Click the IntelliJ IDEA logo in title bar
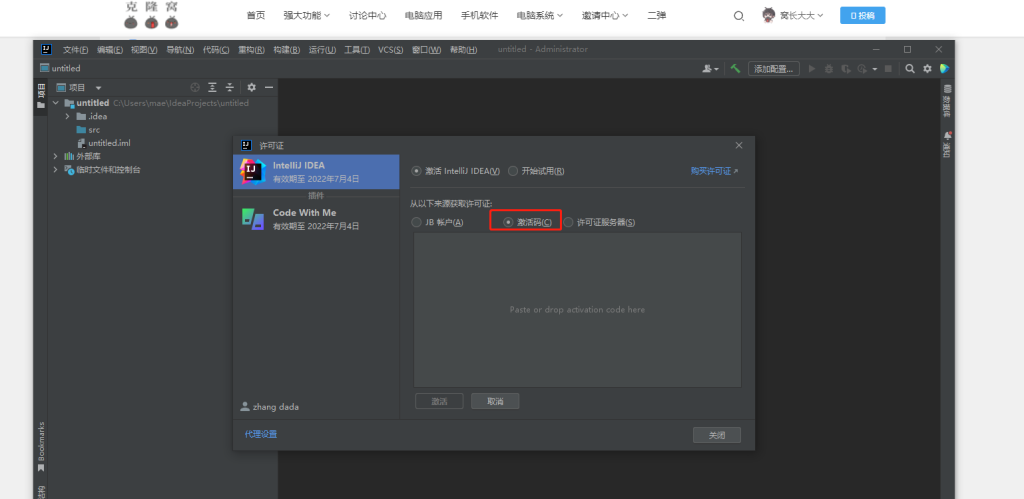The image size is (1024, 499). (46, 50)
